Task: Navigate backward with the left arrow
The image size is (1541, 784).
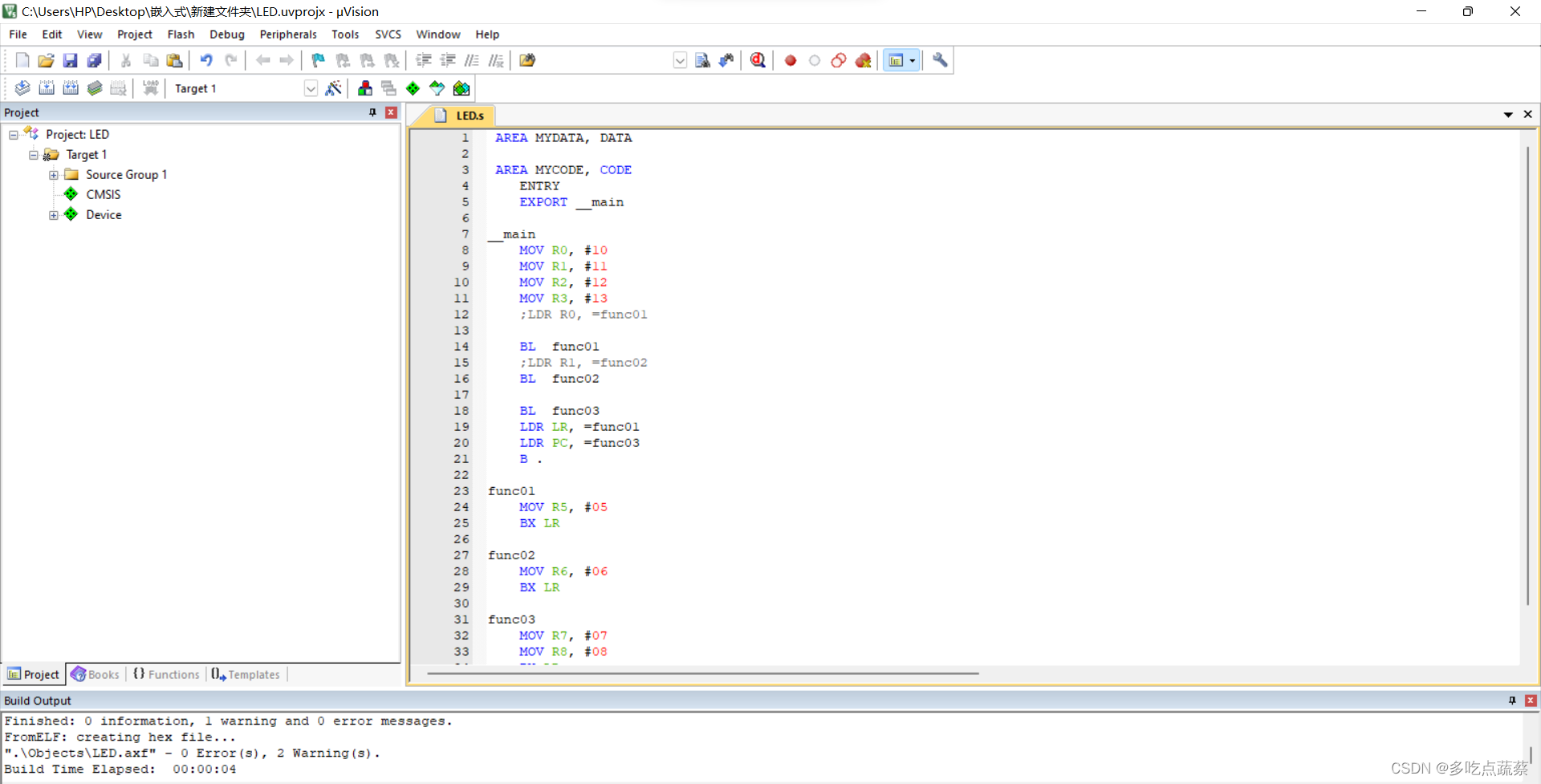Action: [x=262, y=60]
